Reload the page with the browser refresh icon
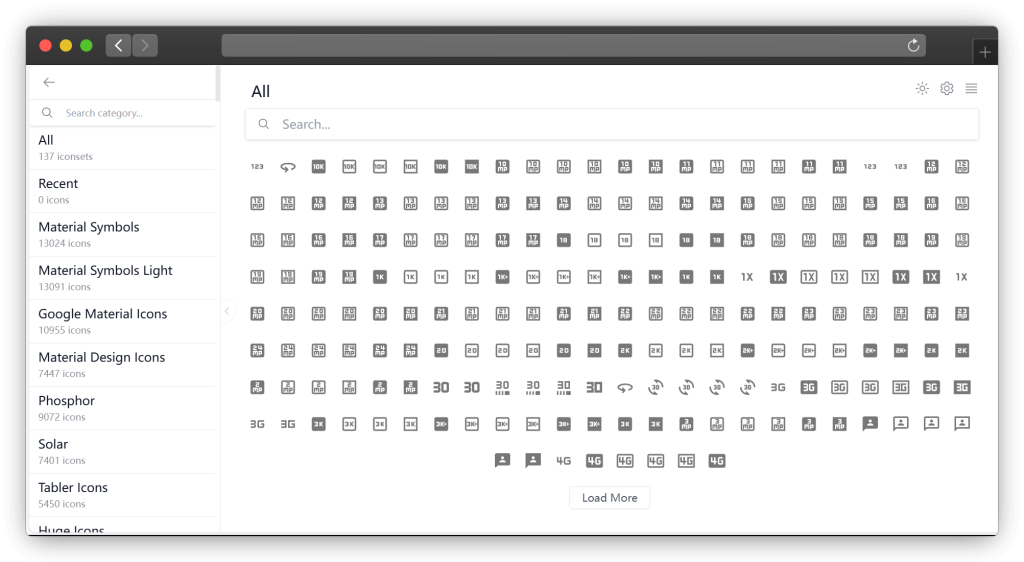Image resolution: width=1024 pixels, height=562 pixels. click(x=912, y=46)
